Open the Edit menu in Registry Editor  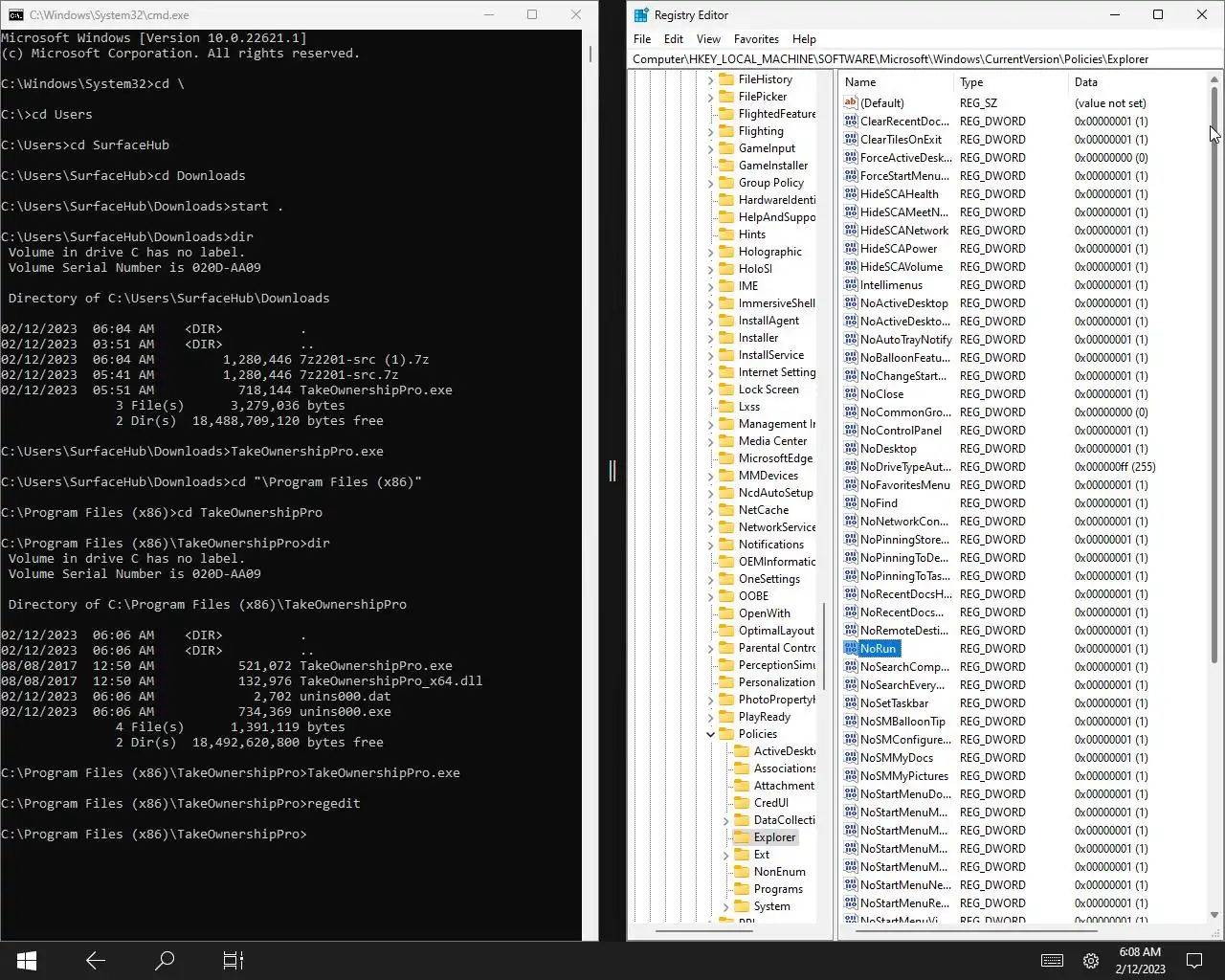[x=674, y=39]
